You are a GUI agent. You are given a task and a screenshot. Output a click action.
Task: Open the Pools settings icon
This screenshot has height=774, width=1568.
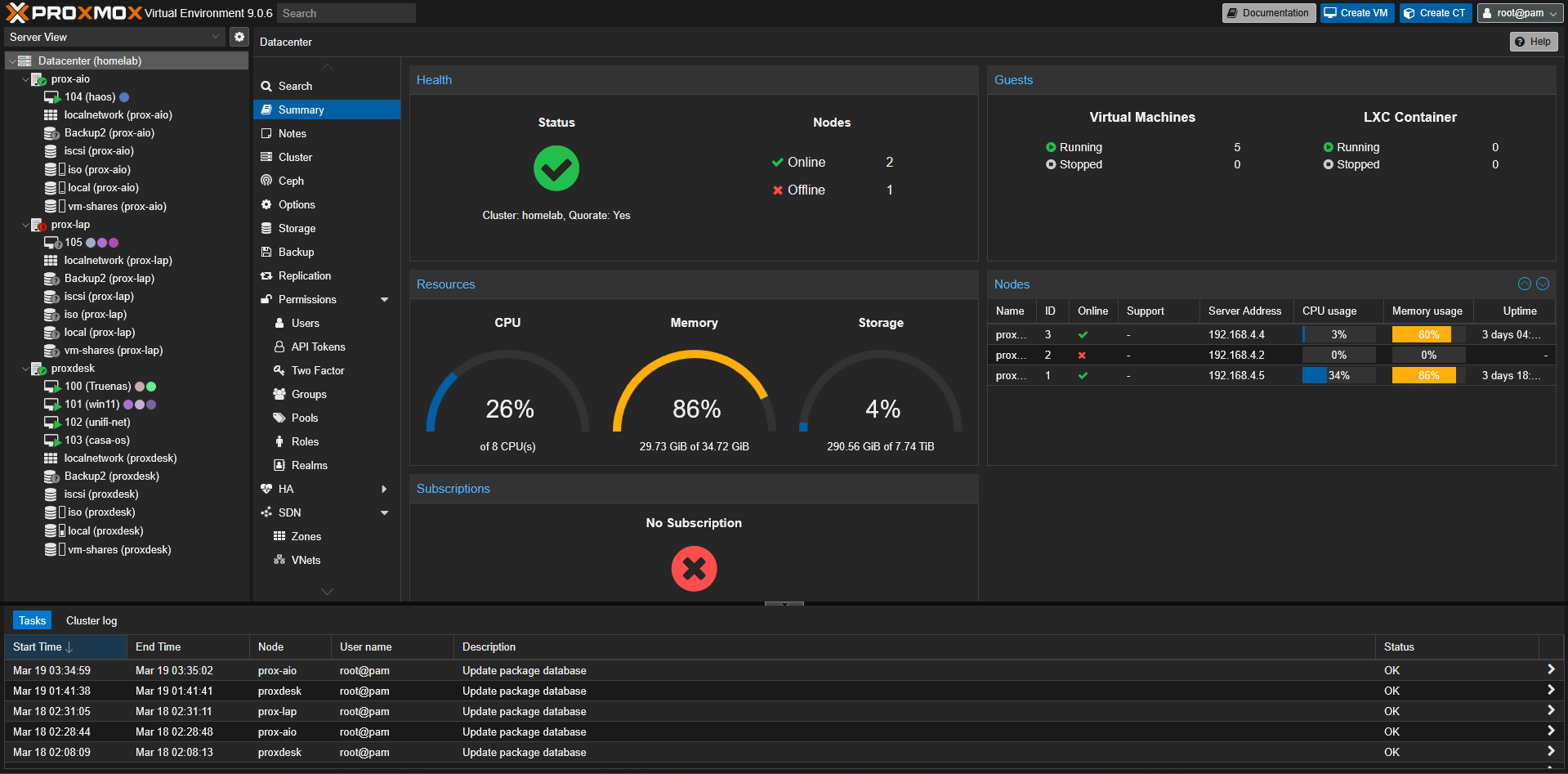(280, 418)
